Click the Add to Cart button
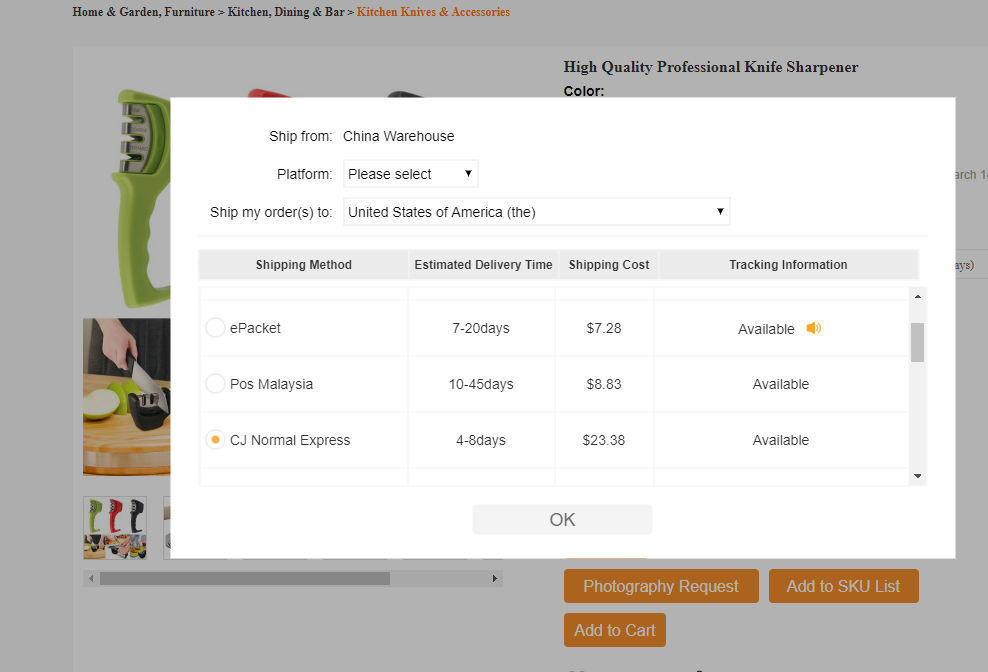The image size is (988, 672). pos(614,630)
